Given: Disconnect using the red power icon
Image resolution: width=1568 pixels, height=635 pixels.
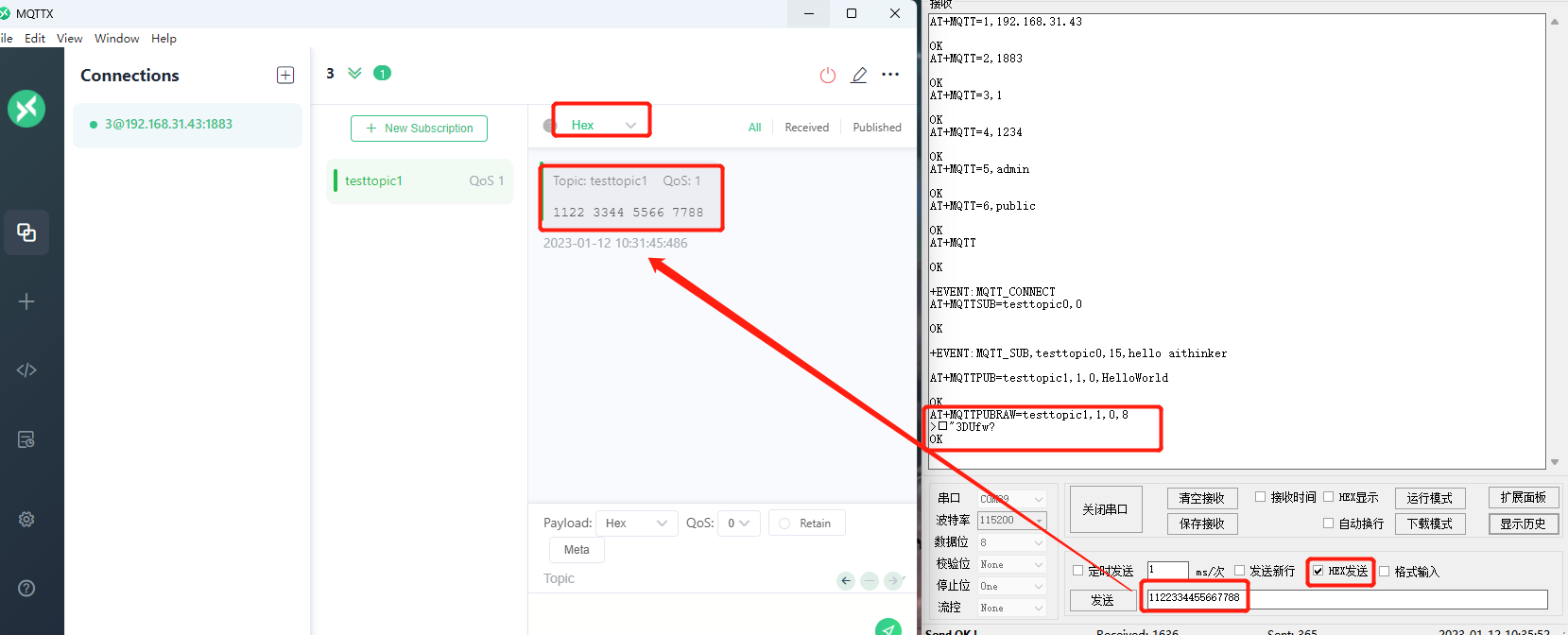Looking at the screenshot, I should tap(828, 75).
